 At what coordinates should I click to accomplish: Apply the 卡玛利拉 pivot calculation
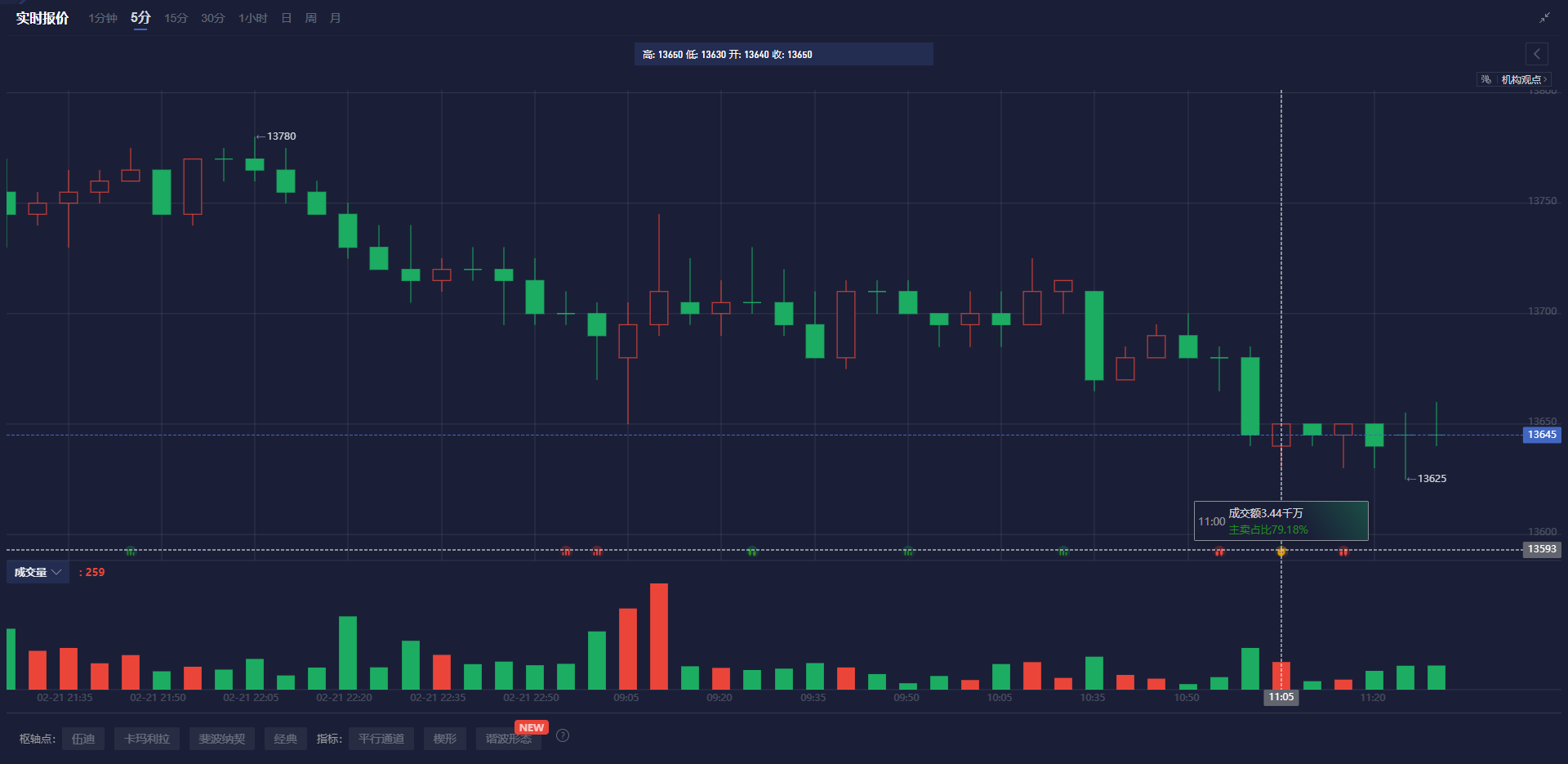pyautogui.click(x=147, y=738)
